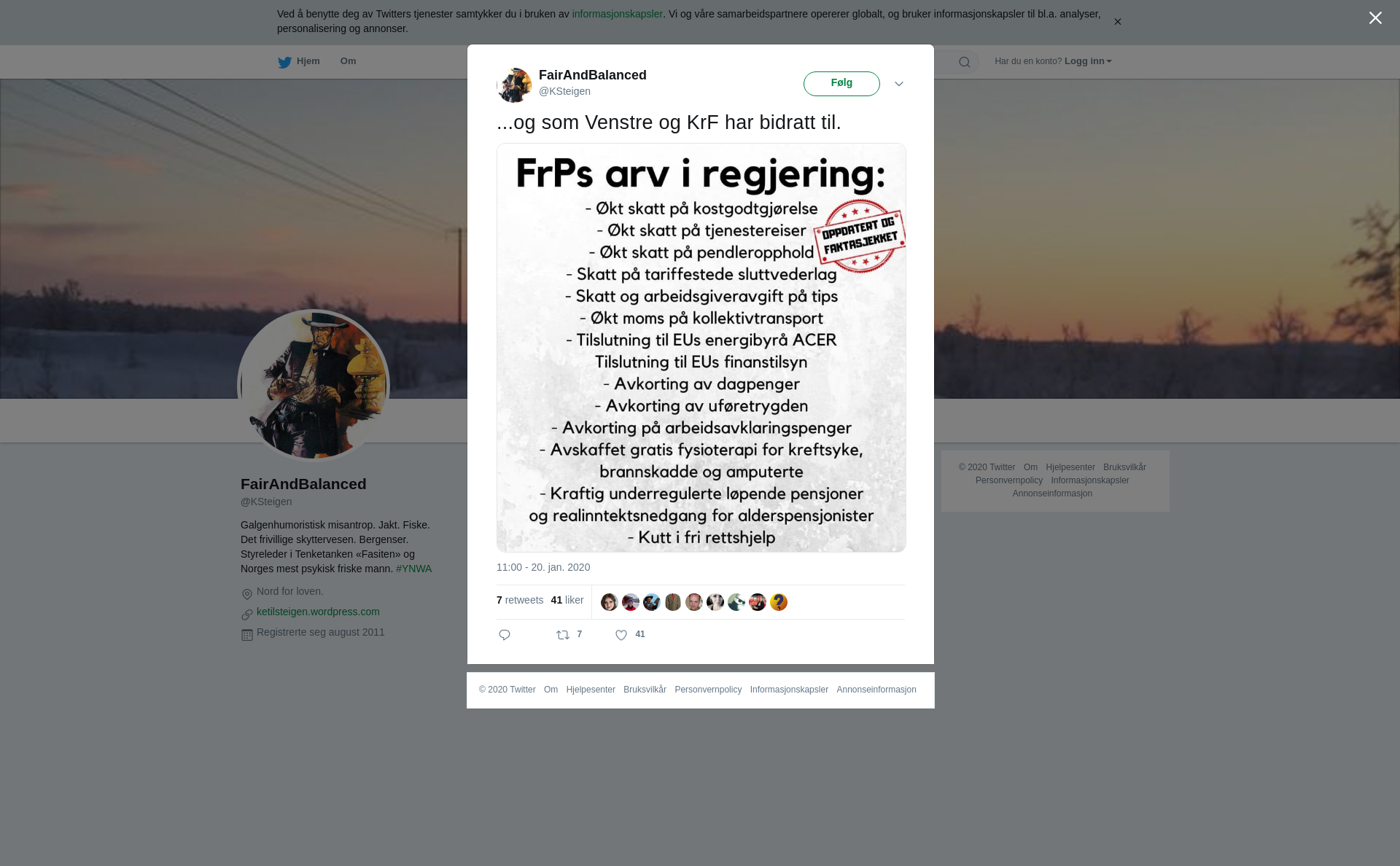The height and width of the screenshot is (866, 1400).
Task: View the 41 liker list
Action: click(567, 600)
